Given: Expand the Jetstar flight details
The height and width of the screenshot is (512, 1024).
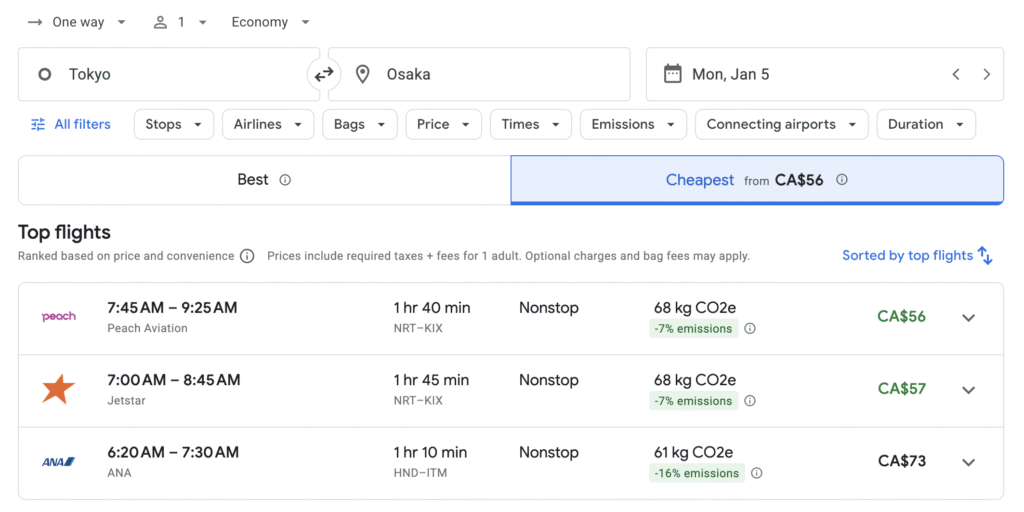Looking at the screenshot, I should pos(968,390).
